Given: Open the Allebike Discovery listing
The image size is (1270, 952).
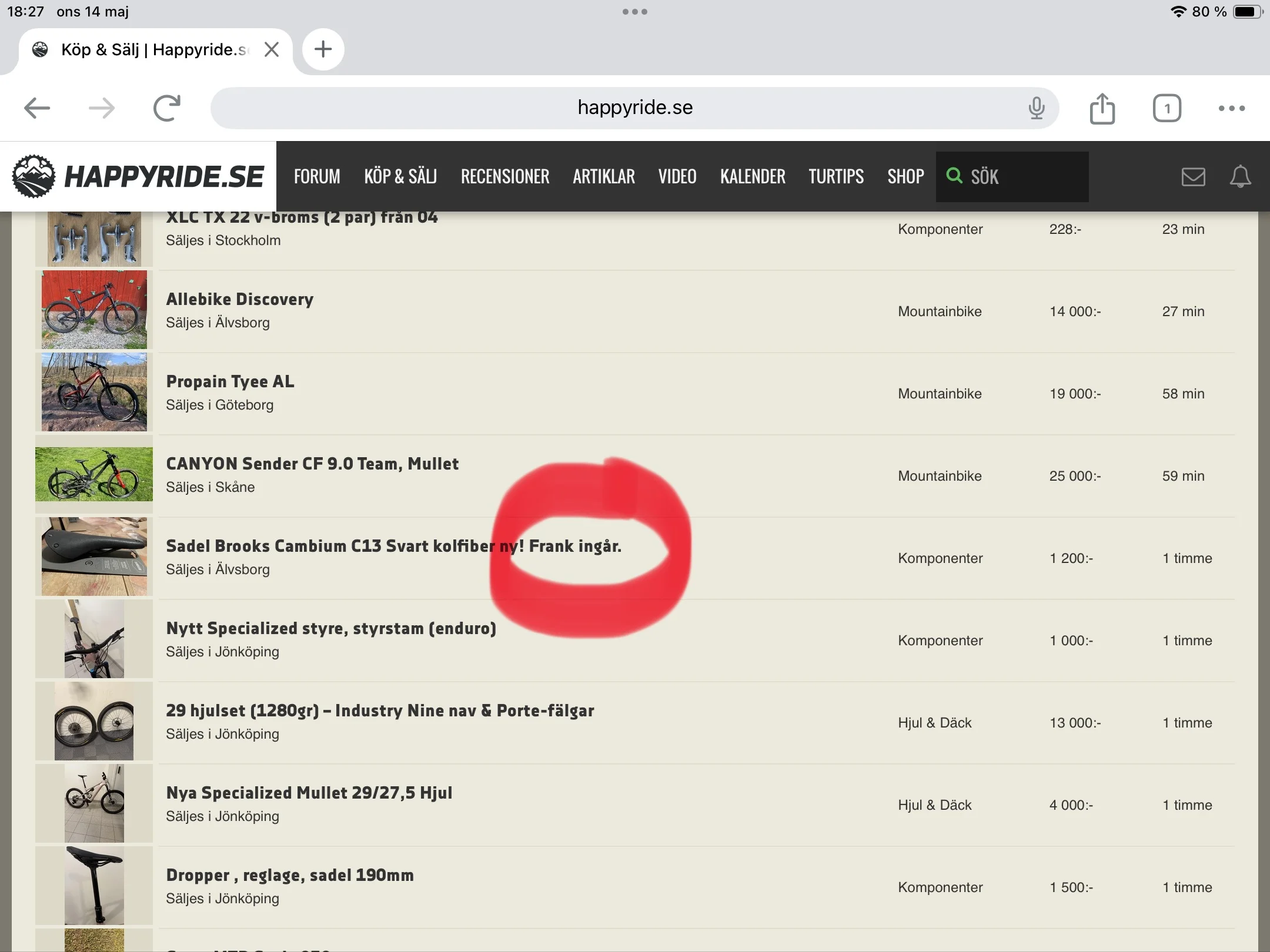Looking at the screenshot, I should click(x=240, y=299).
